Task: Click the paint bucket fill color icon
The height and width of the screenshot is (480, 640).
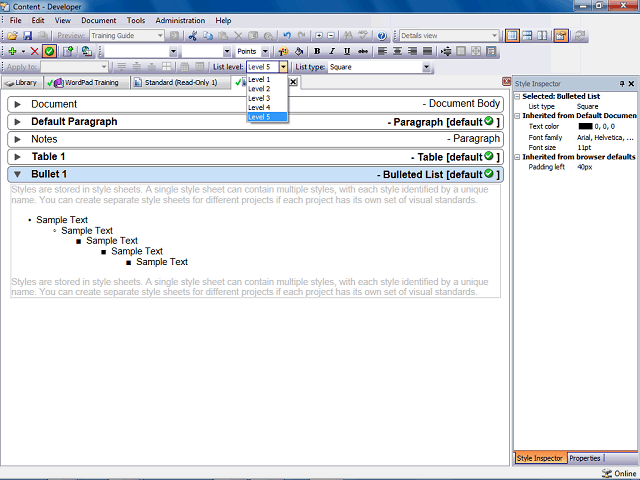Action: pos(299,51)
